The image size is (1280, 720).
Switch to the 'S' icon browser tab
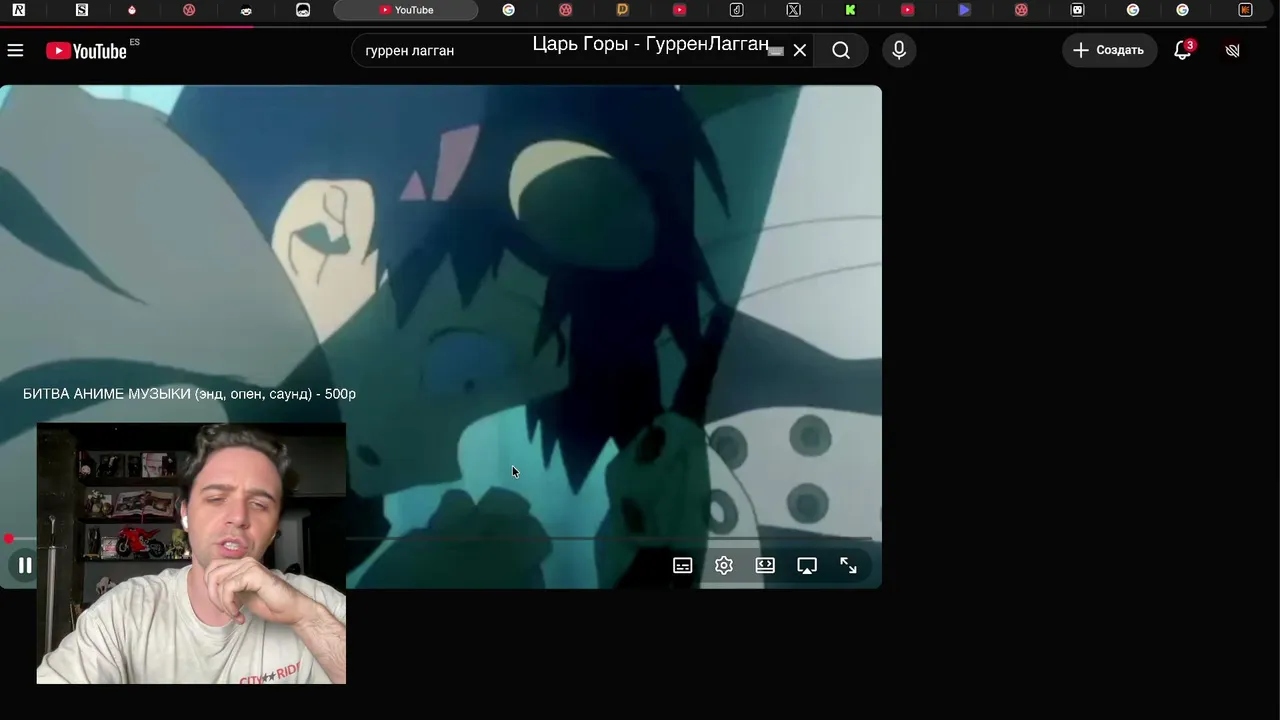[82, 10]
